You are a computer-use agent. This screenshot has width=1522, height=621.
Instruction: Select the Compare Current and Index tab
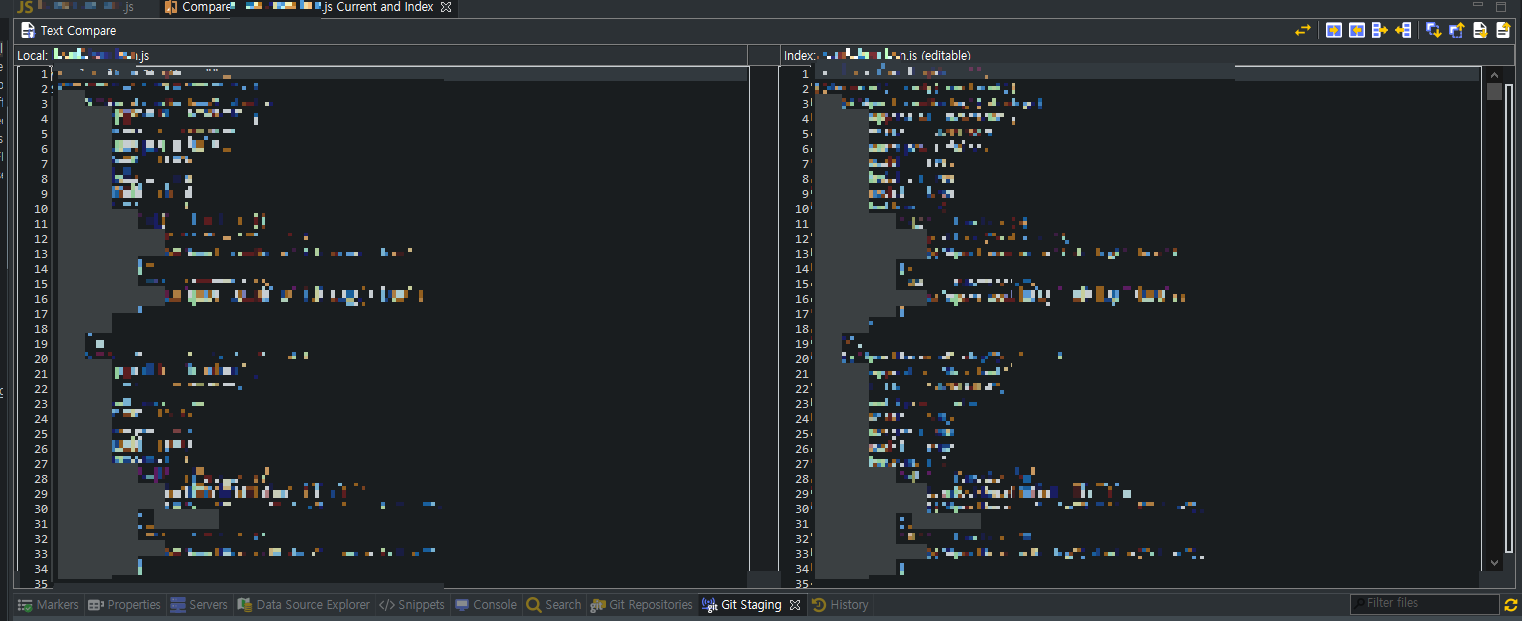click(x=308, y=7)
